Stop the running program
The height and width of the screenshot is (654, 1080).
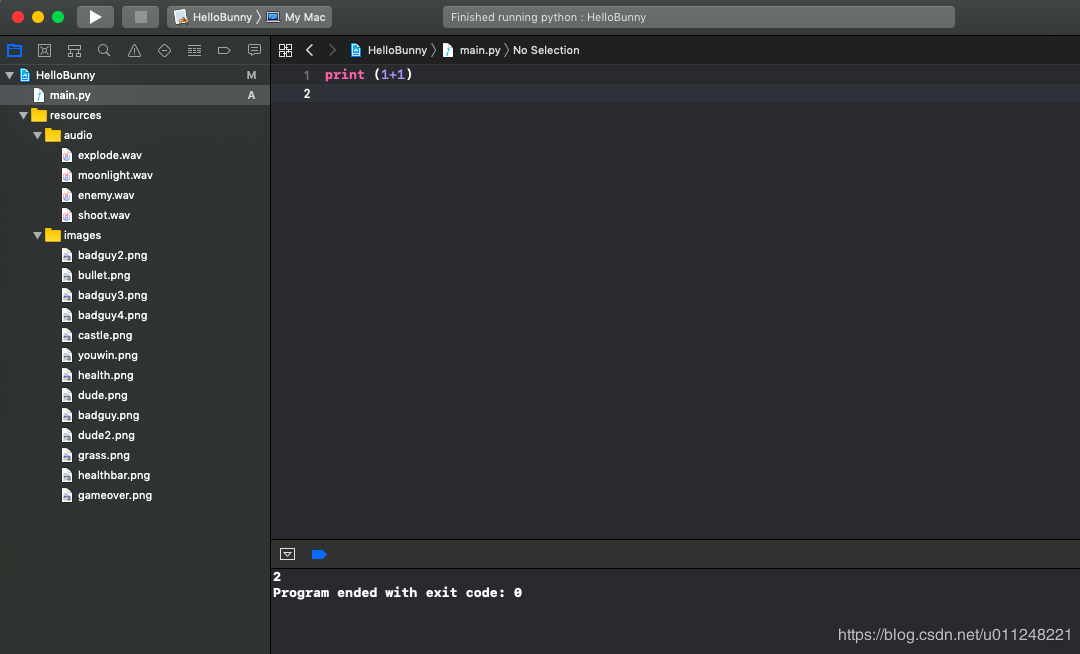click(141, 17)
